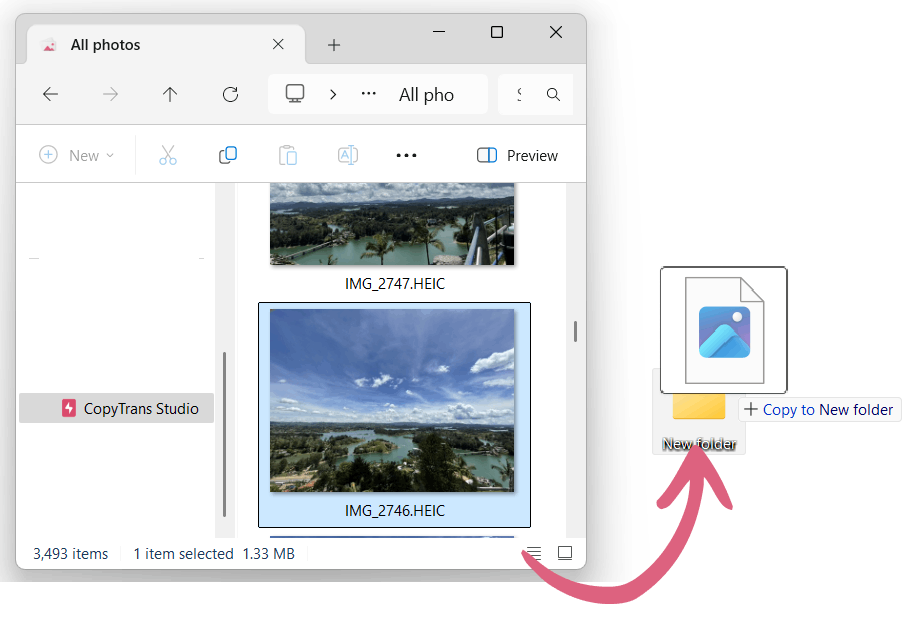912x632 pixels.
Task: Select the Rename icon
Action: [347, 155]
